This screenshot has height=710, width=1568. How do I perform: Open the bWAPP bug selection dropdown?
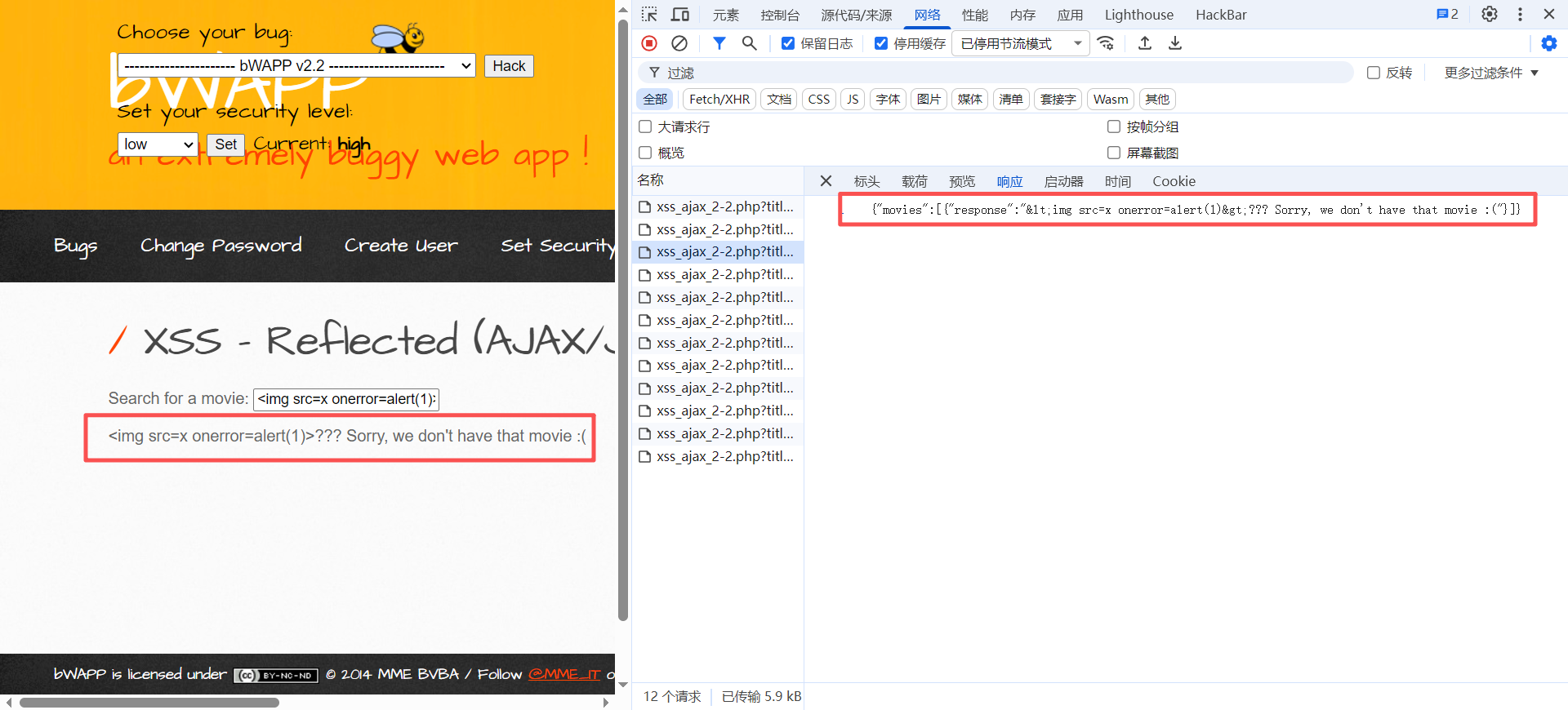(296, 66)
